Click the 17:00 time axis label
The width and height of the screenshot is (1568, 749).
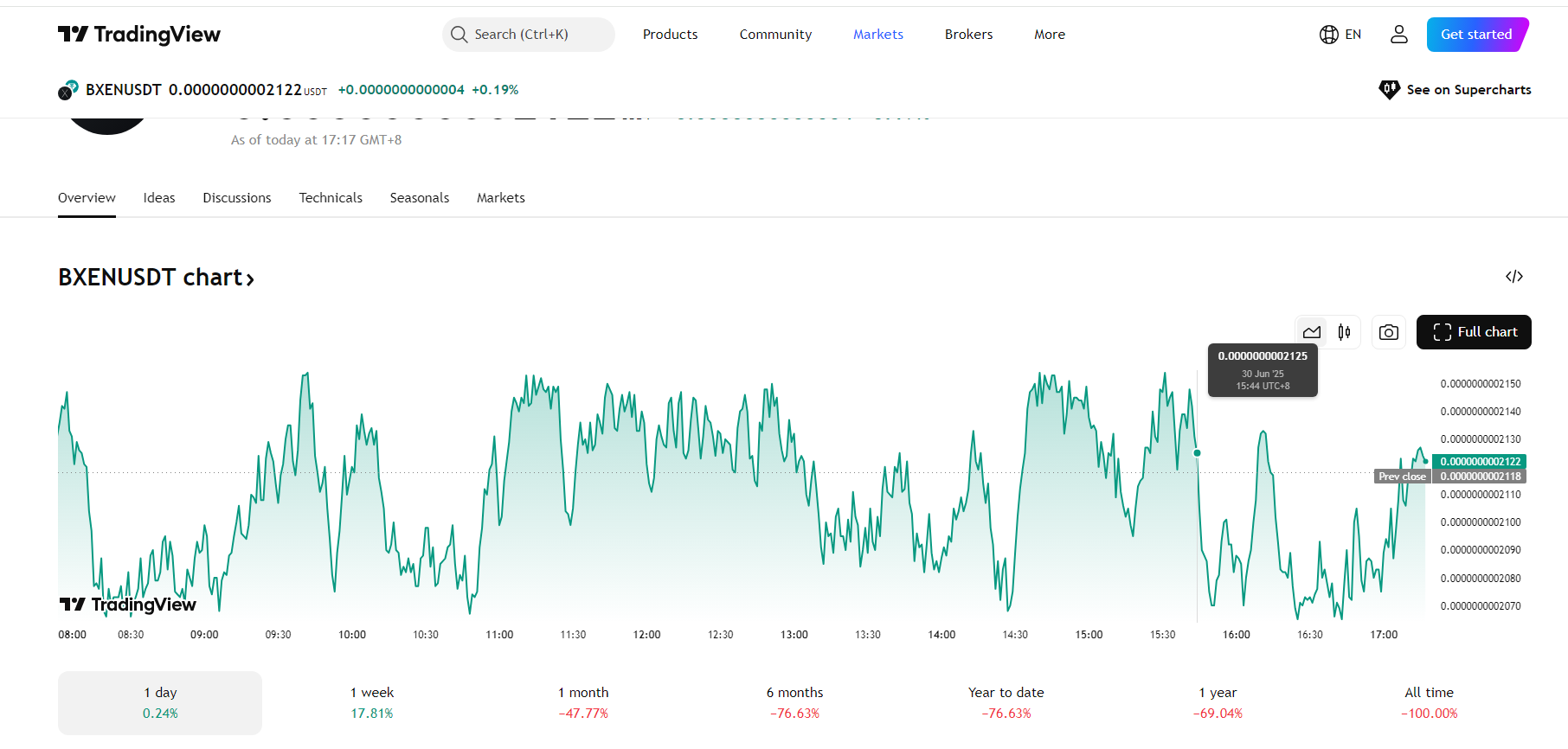tap(1384, 635)
